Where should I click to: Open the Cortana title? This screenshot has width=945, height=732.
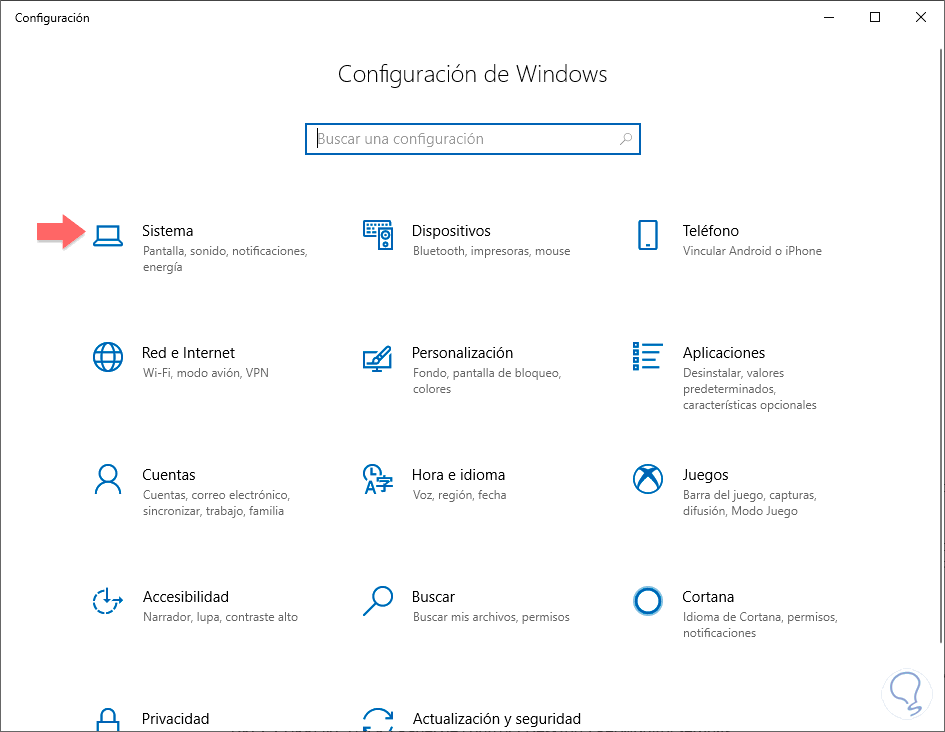[708, 596]
